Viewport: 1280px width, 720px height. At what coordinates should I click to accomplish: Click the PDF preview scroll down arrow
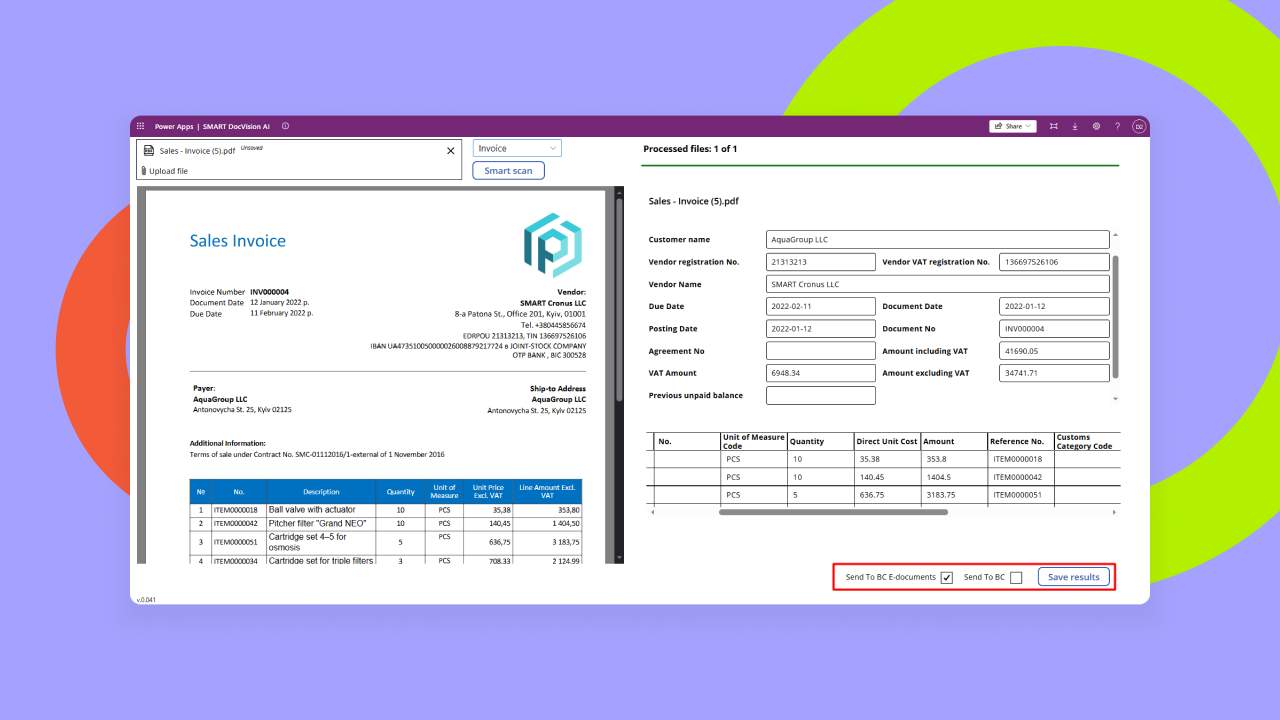point(617,558)
